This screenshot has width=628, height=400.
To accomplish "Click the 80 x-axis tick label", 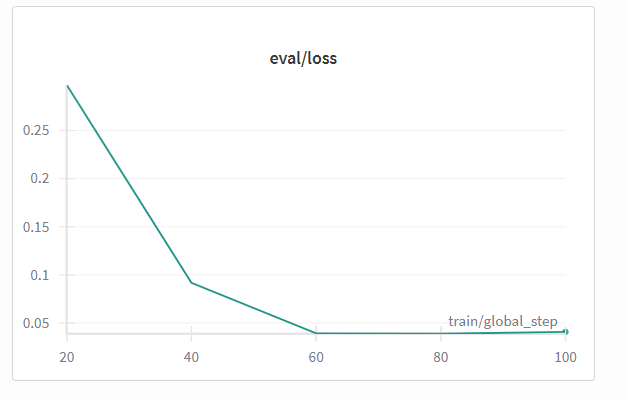I will [x=441, y=357].
